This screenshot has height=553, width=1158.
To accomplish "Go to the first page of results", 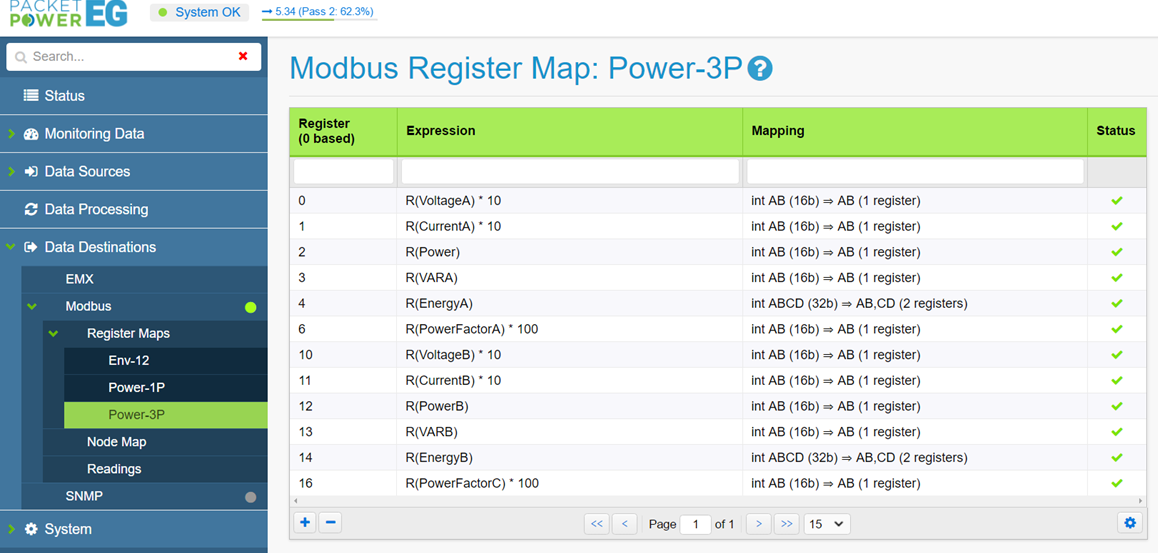I will click(597, 524).
